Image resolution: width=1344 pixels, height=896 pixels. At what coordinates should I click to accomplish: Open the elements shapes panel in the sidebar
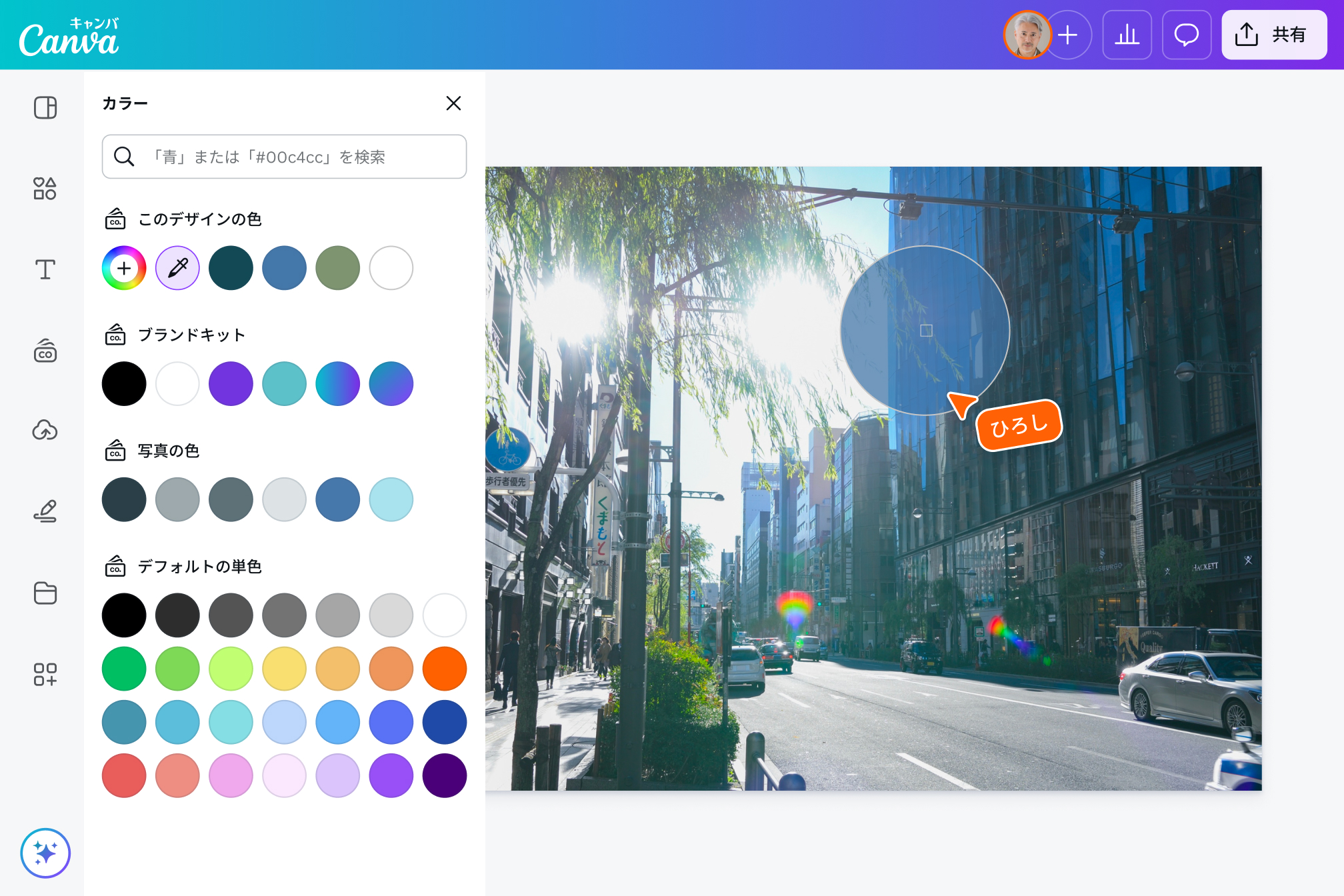45,189
